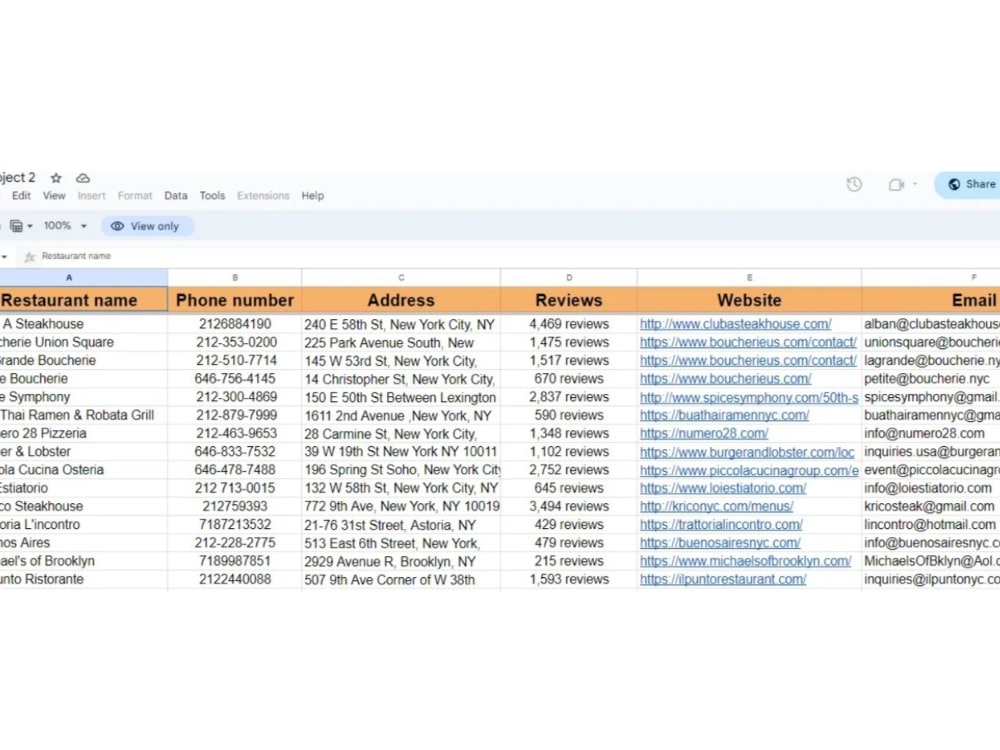This screenshot has width=1000, height=750.
Task: Select email cell petite@boucherie.nyc
Action: point(931,379)
